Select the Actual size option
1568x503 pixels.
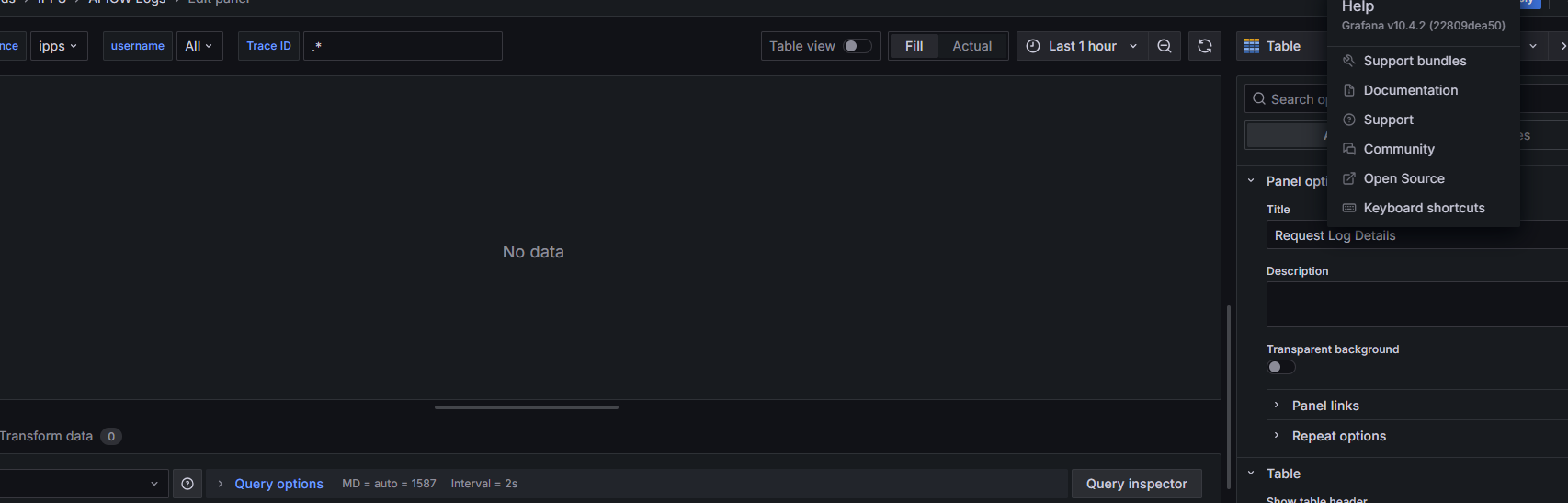pos(971,46)
